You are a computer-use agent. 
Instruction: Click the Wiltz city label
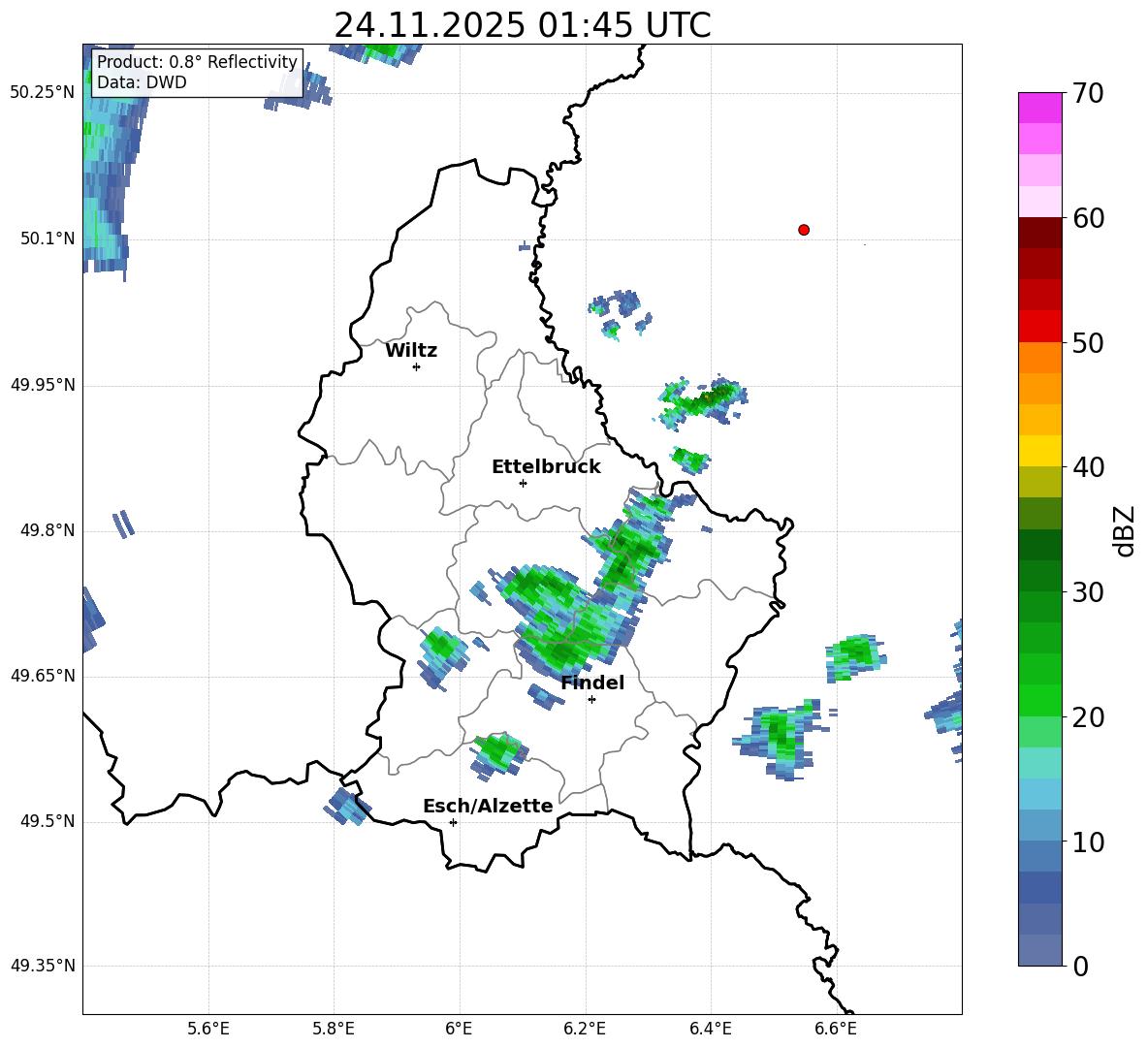click(x=411, y=351)
